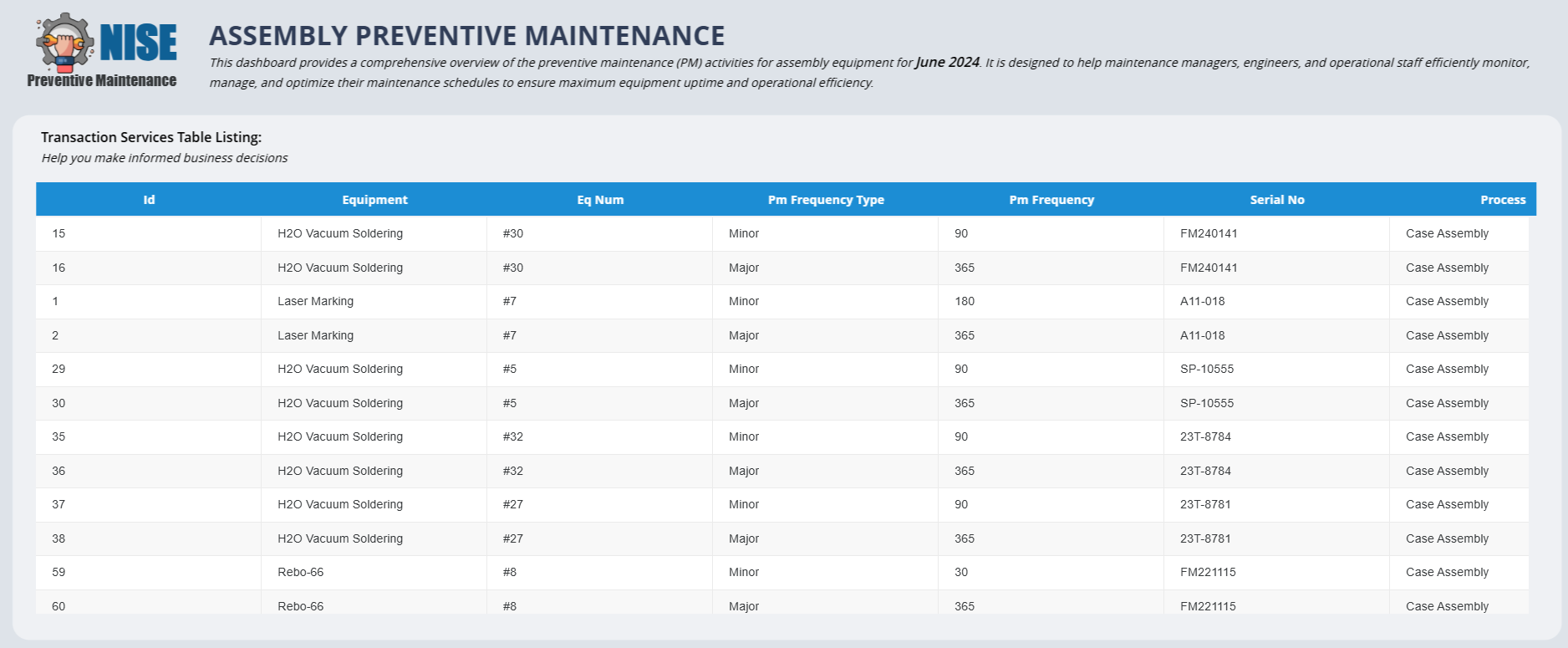Click serial 23T-8781 in row Id 38

click(x=1205, y=538)
